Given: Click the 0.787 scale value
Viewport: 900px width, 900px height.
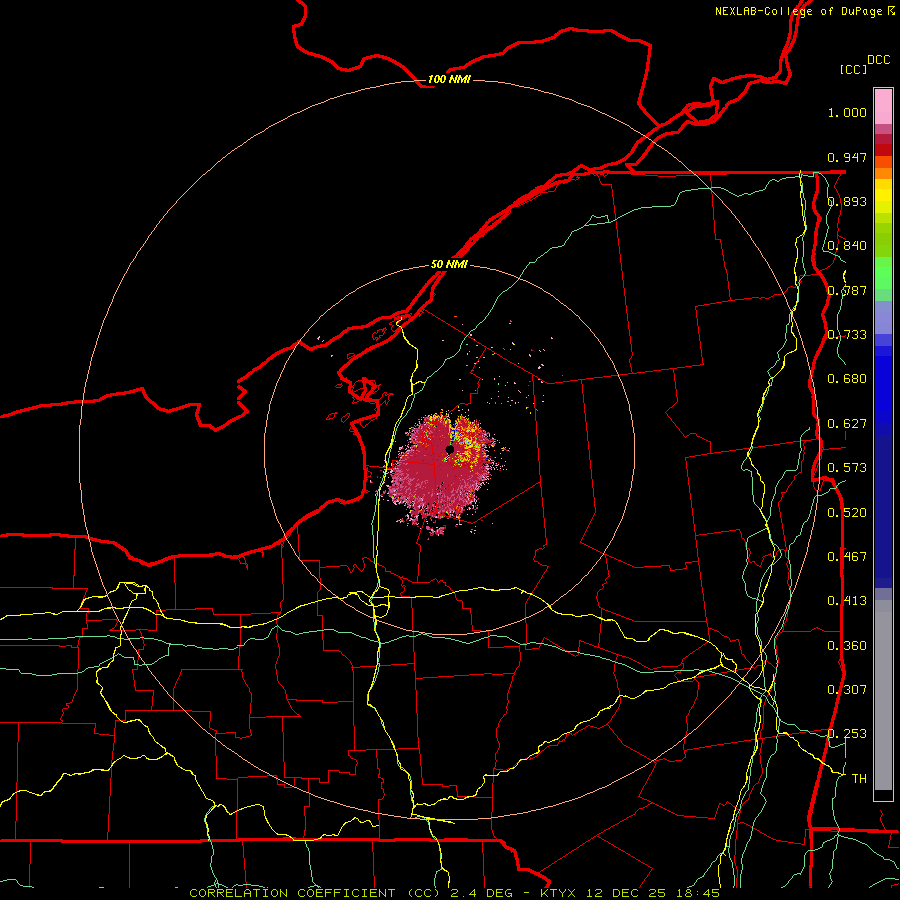Looking at the screenshot, I should pos(847,290).
